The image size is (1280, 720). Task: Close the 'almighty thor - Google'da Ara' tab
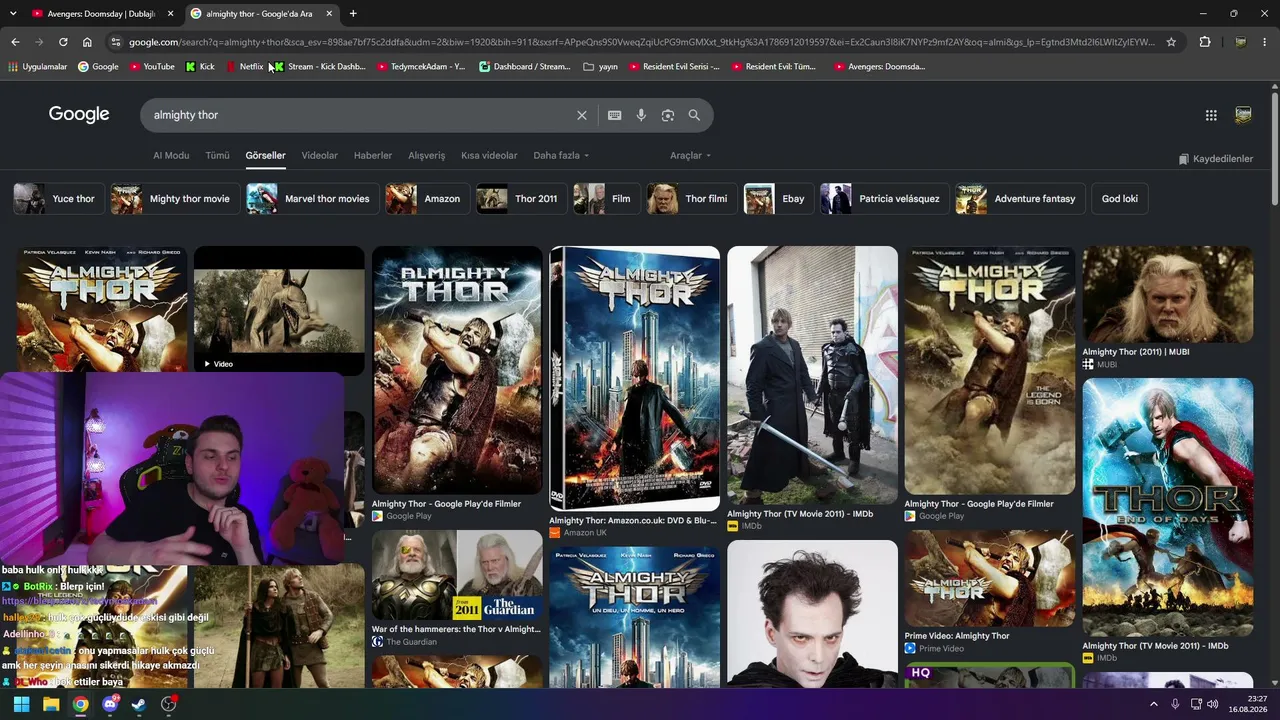coord(329,14)
